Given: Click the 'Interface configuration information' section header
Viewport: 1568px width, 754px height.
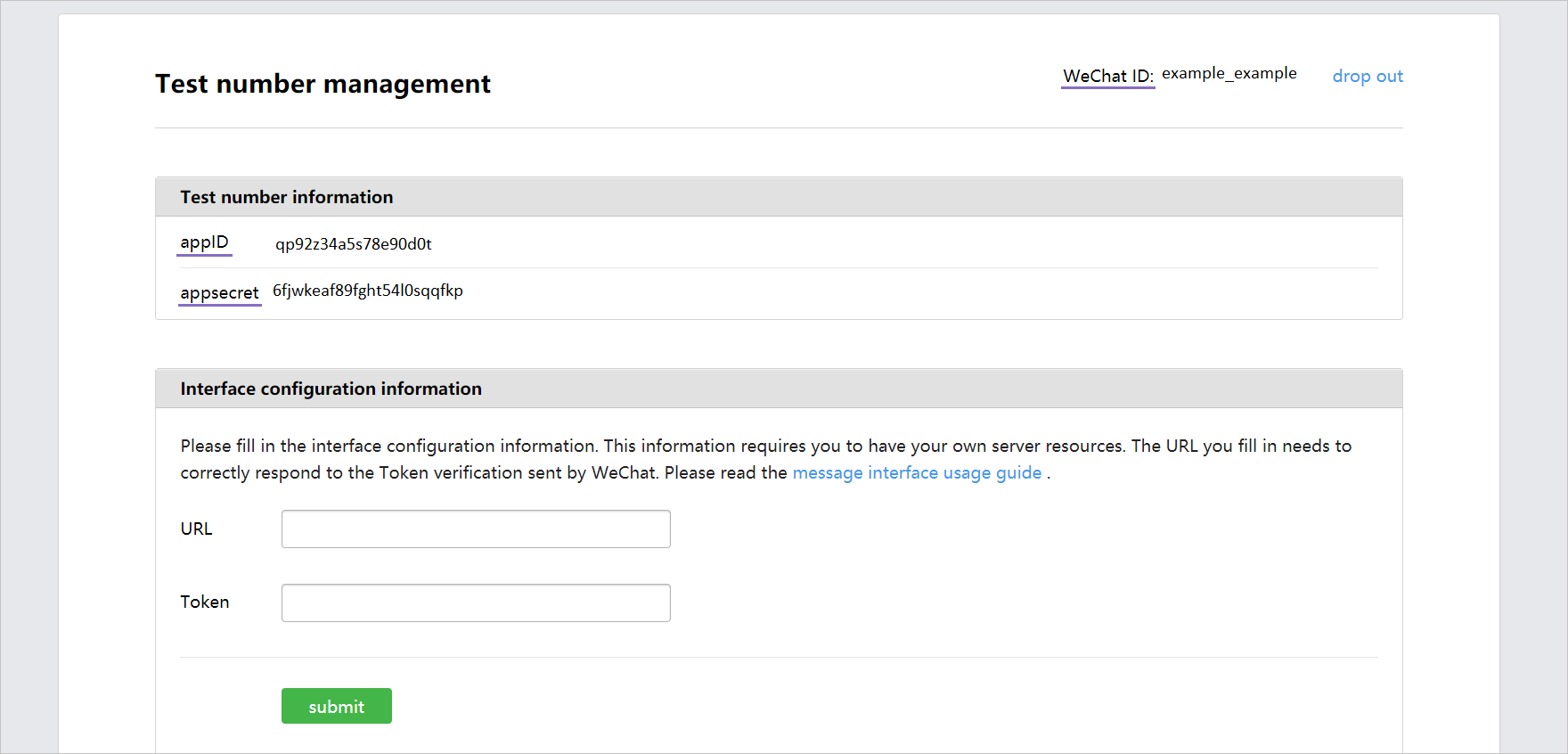Looking at the screenshot, I should pos(331,389).
